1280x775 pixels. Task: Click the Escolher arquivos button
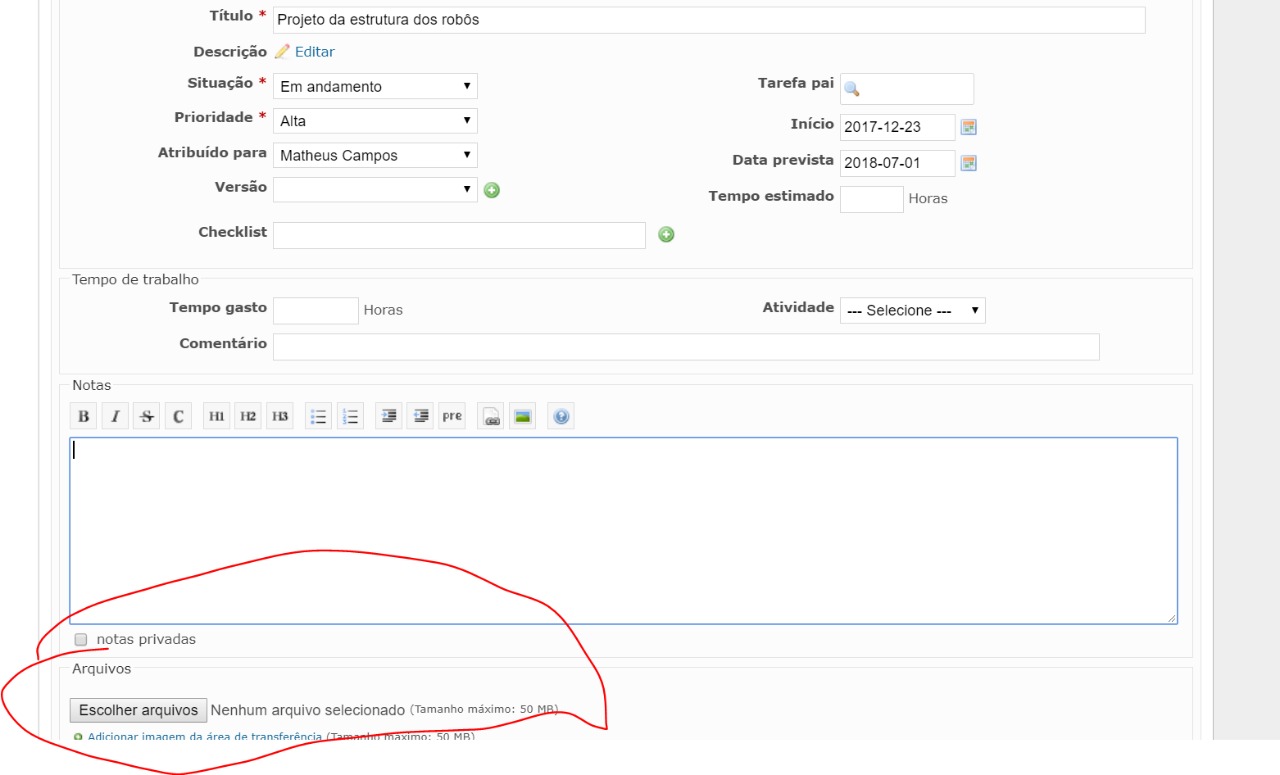139,710
